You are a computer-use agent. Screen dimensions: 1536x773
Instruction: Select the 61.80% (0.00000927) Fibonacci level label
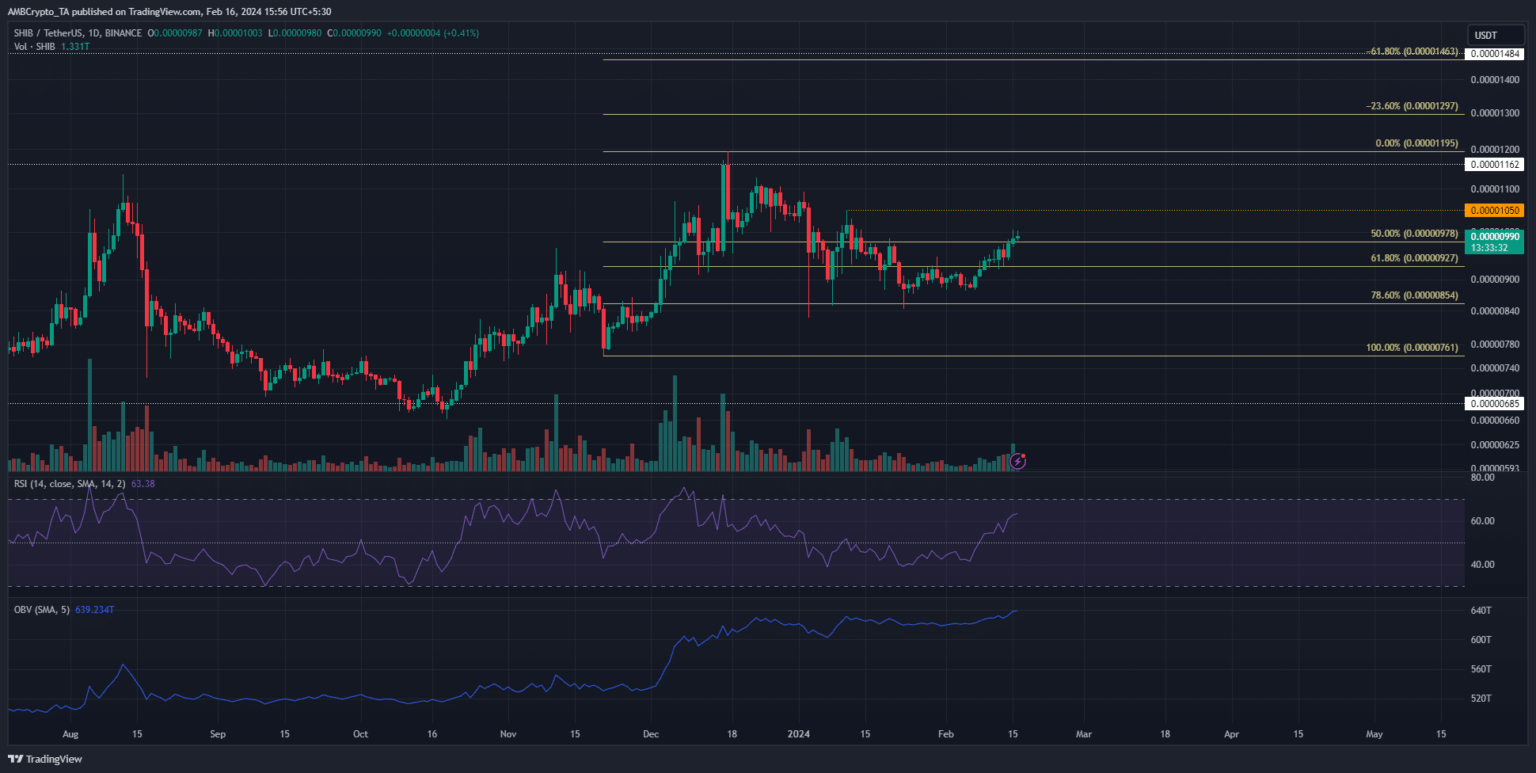point(1414,258)
